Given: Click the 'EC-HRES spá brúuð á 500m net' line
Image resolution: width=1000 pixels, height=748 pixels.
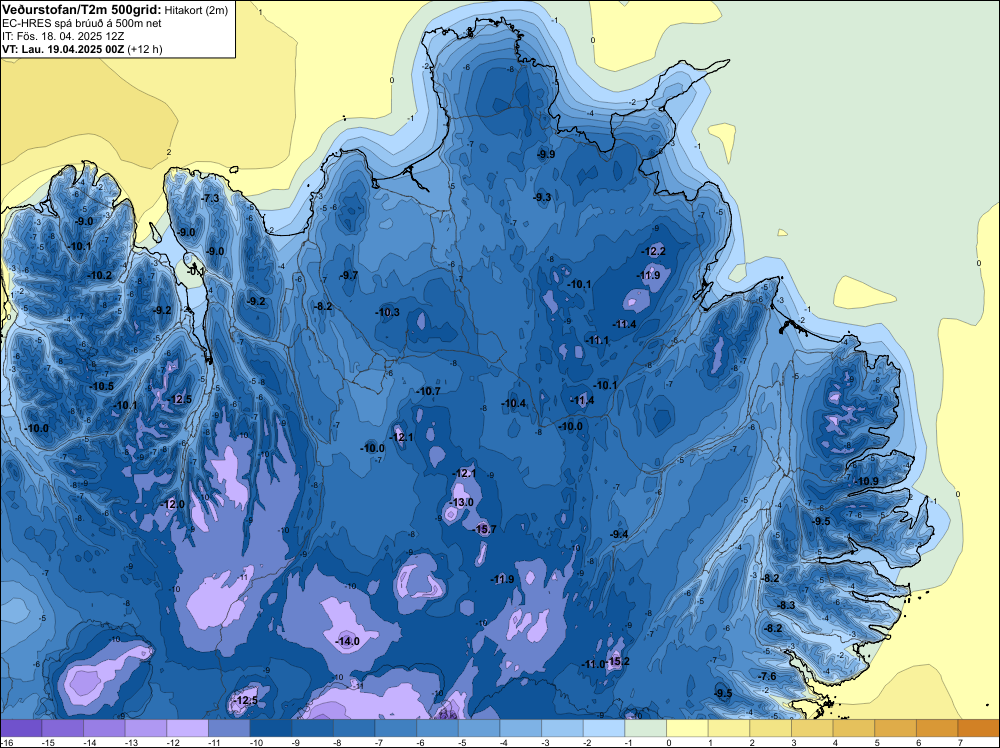Looking at the screenshot, I should pos(81,24).
